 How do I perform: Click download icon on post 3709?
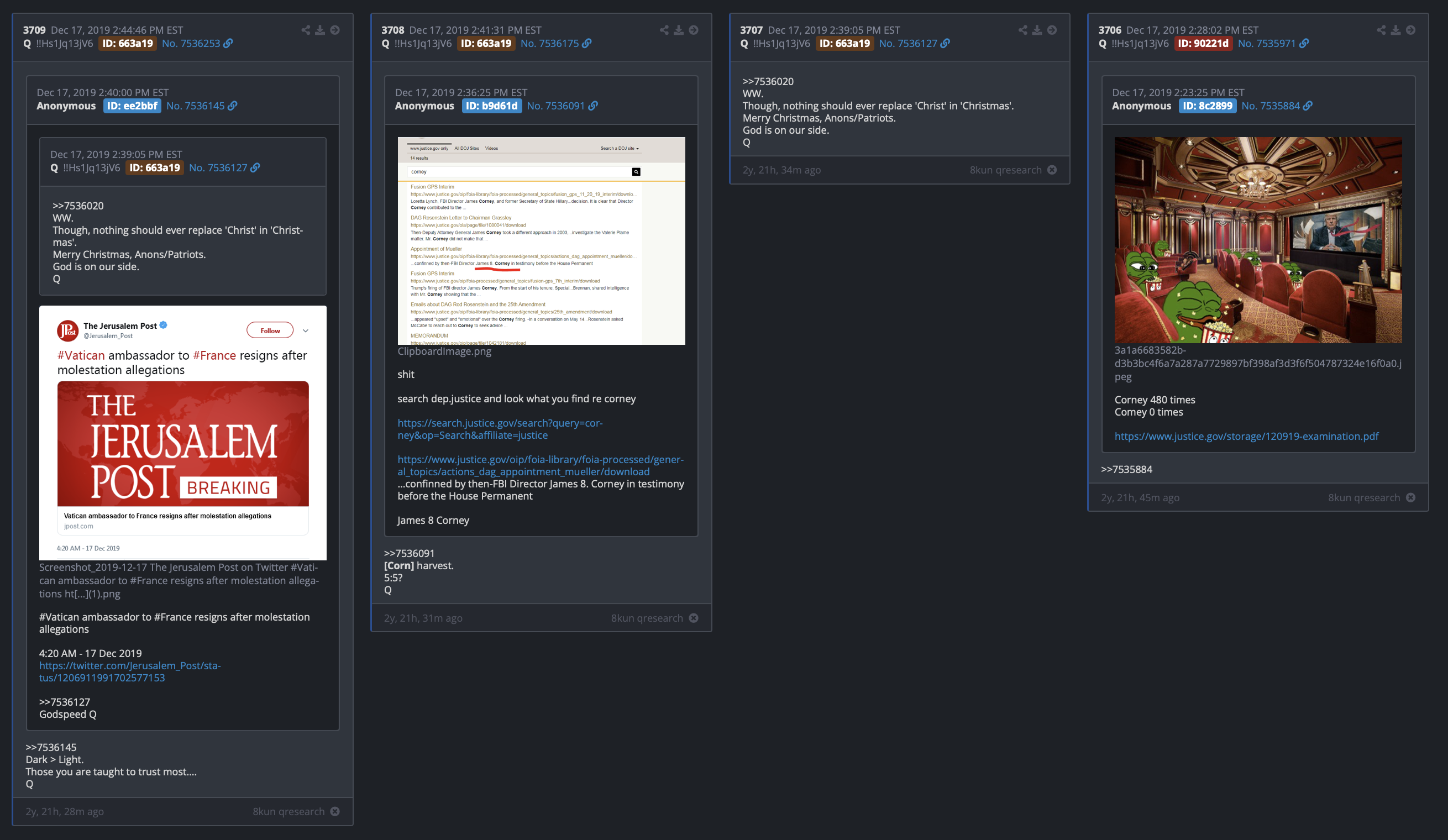[x=320, y=30]
